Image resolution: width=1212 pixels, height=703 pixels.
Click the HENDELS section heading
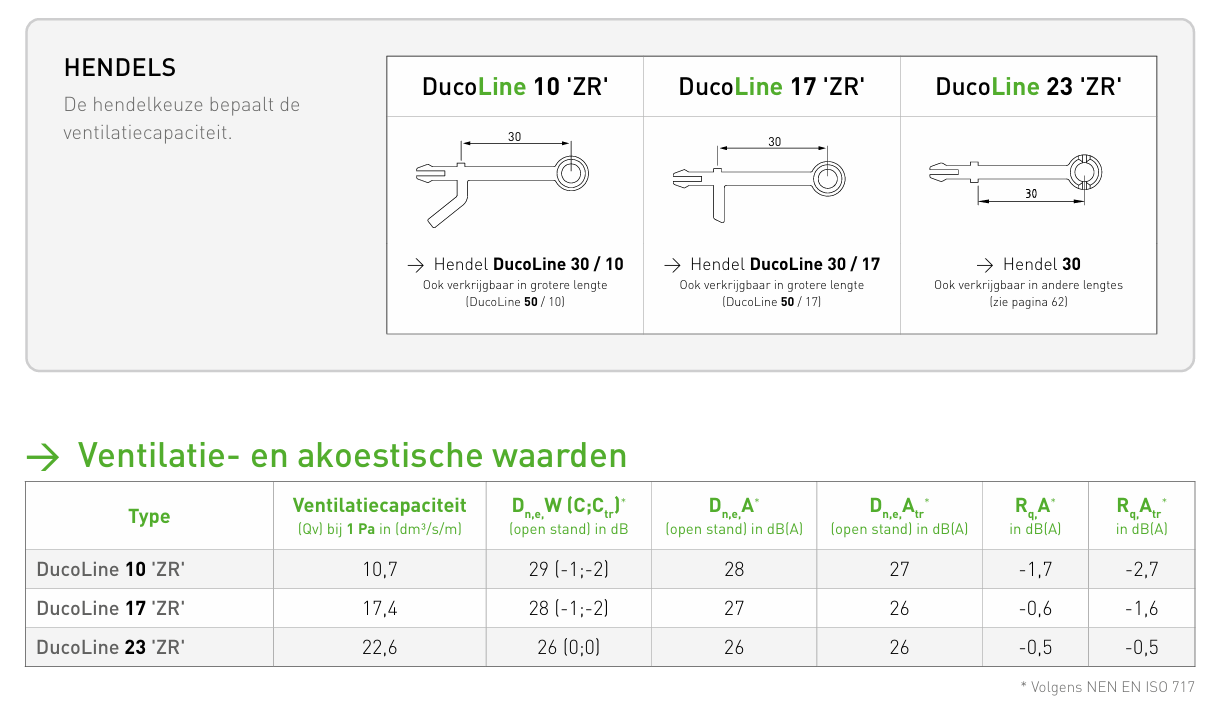point(120,68)
